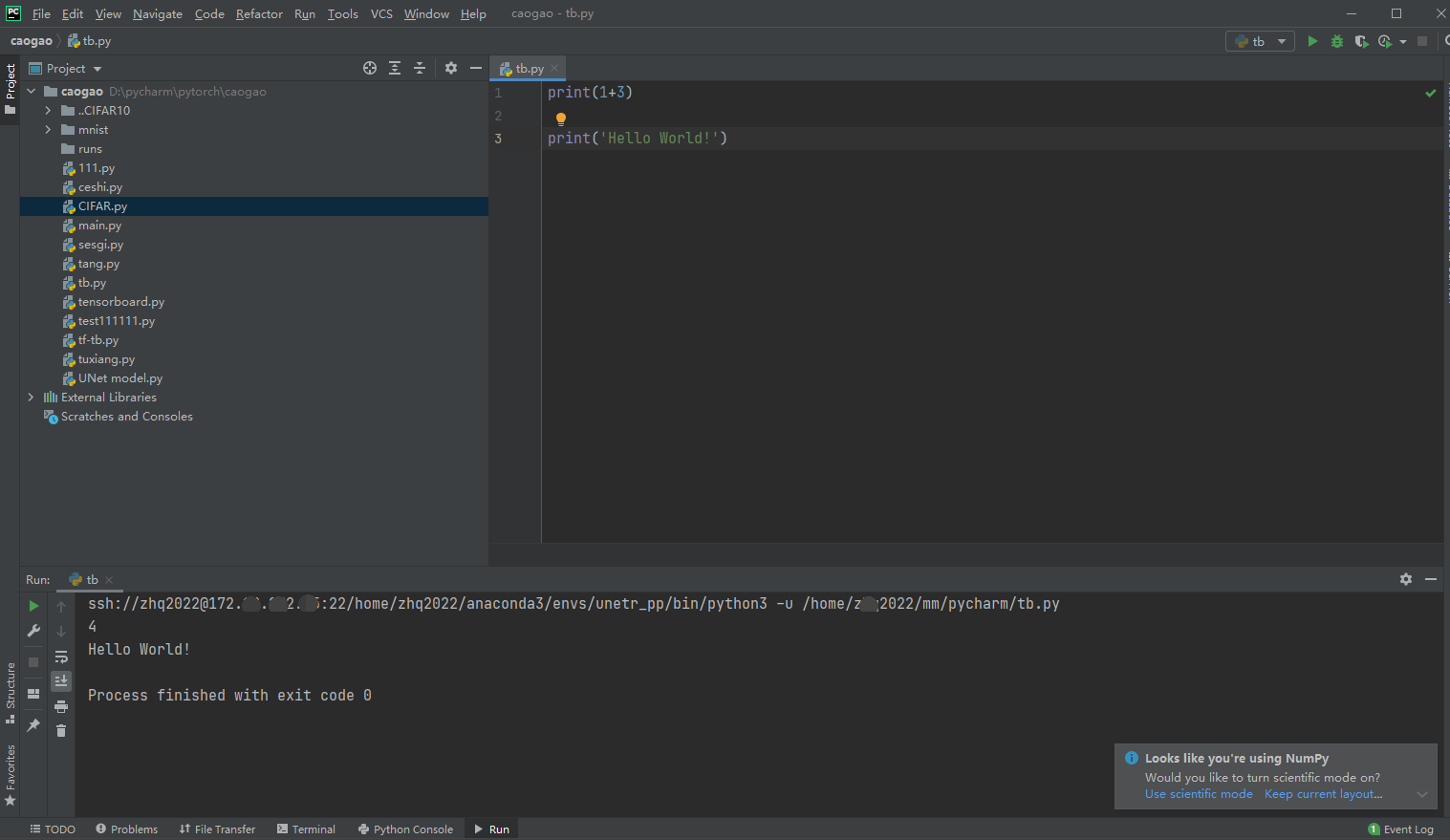Image resolution: width=1450 pixels, height=840 pixels.
Task: Open the tb run configuration dropdown
Action: point(1260,41)
